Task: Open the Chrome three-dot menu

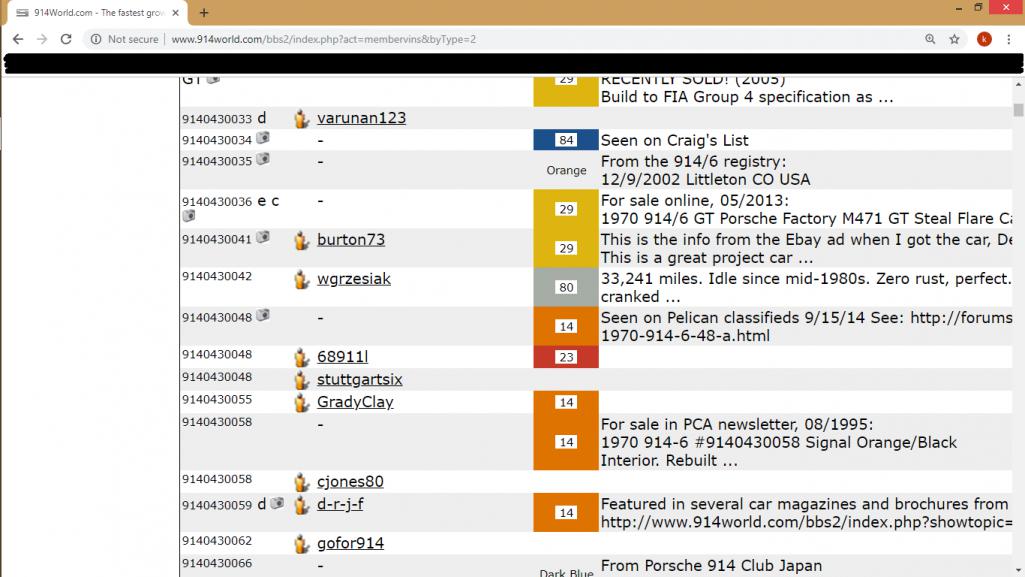Action: [x=1009, y=39]
